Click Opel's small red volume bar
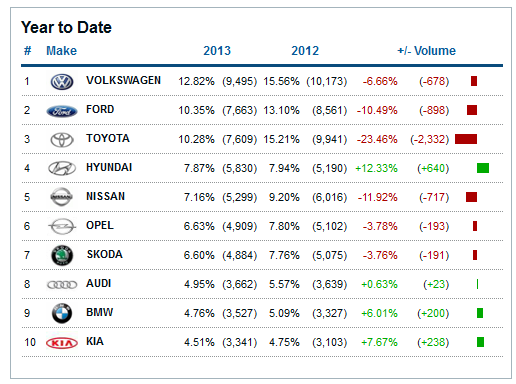Image resolution: width=516 pixels, height=384 pixels. click(475, 226)
